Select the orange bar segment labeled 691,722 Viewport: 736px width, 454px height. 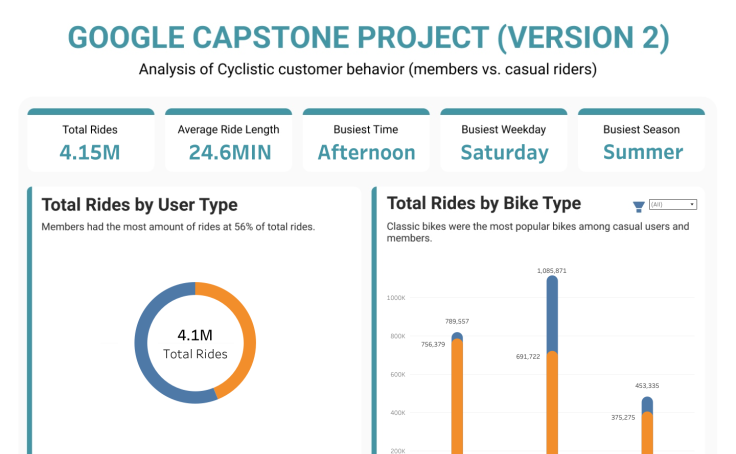pos(552,400)
